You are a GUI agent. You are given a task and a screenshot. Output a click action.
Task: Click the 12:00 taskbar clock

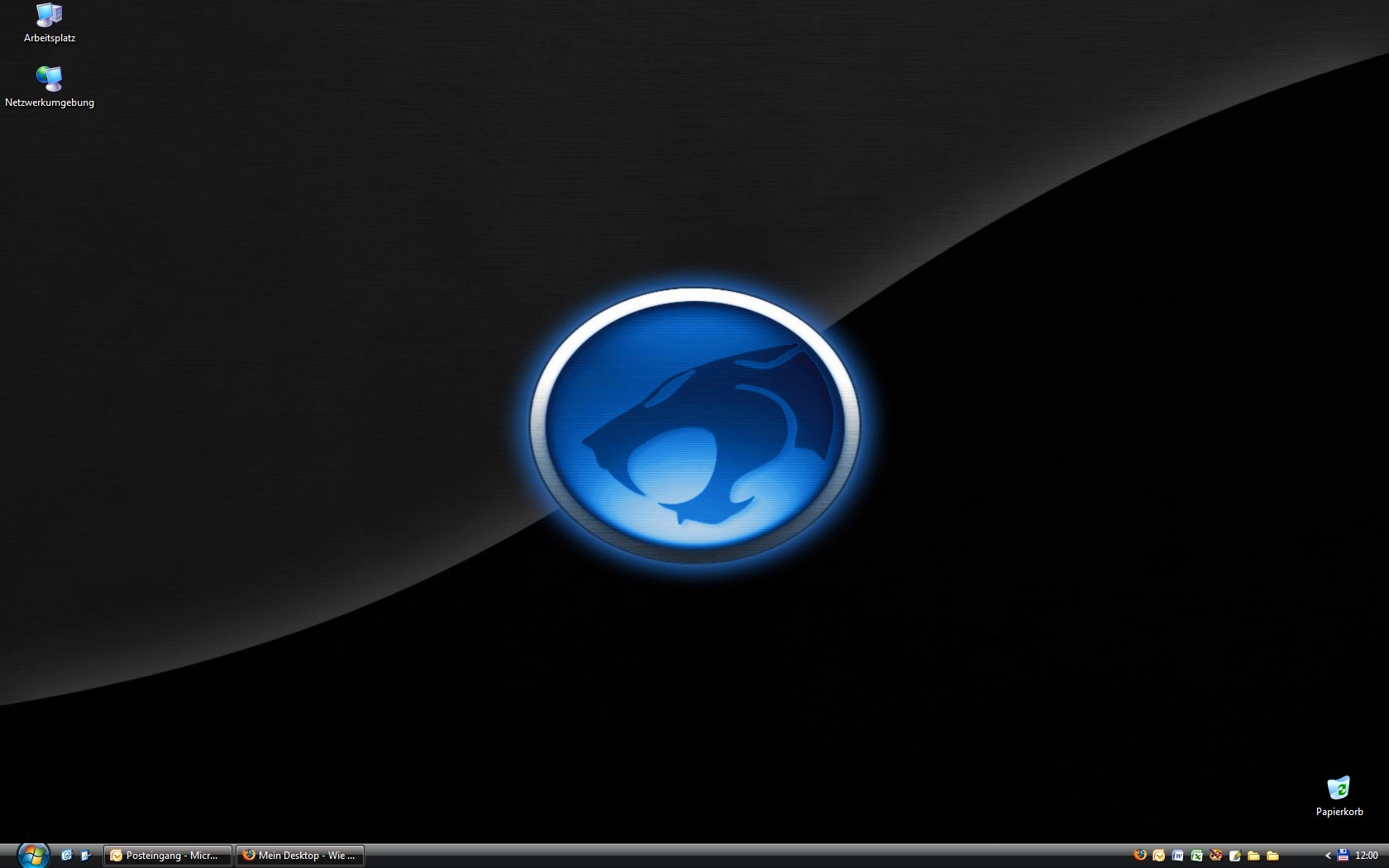(x=1367, y=856)
